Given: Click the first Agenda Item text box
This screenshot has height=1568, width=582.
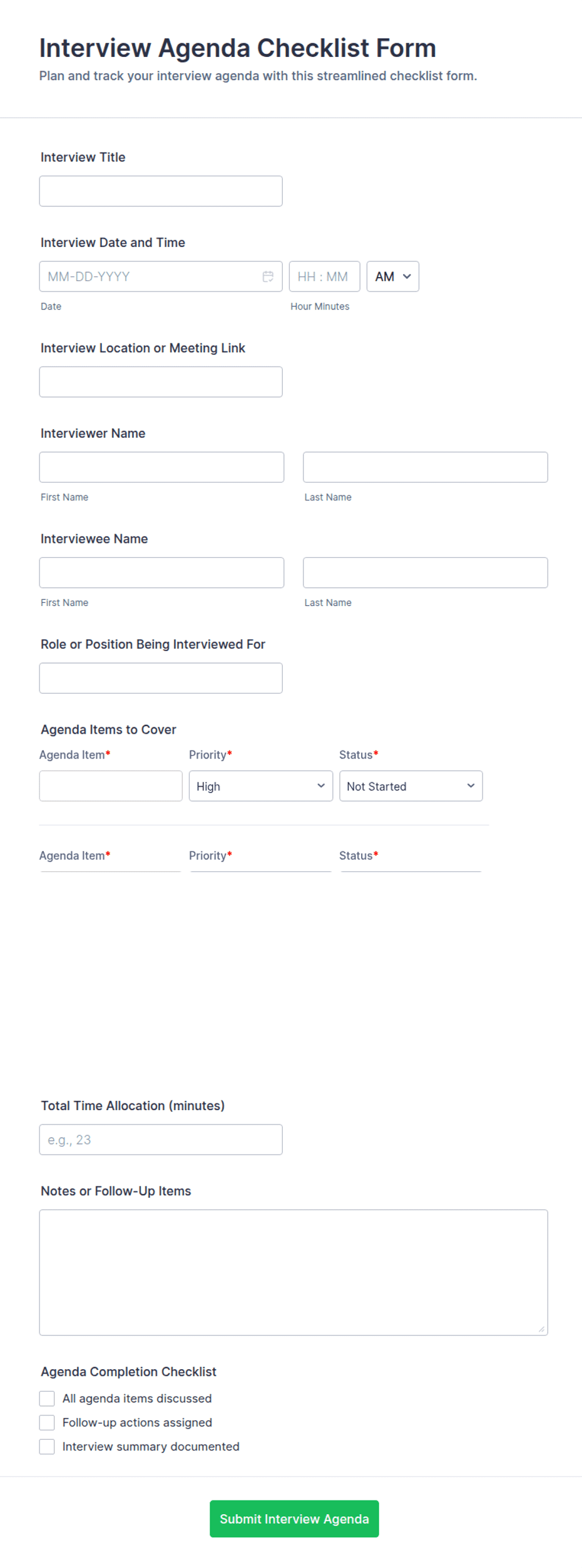Looking at the screenshot, I should pos(111,786).
